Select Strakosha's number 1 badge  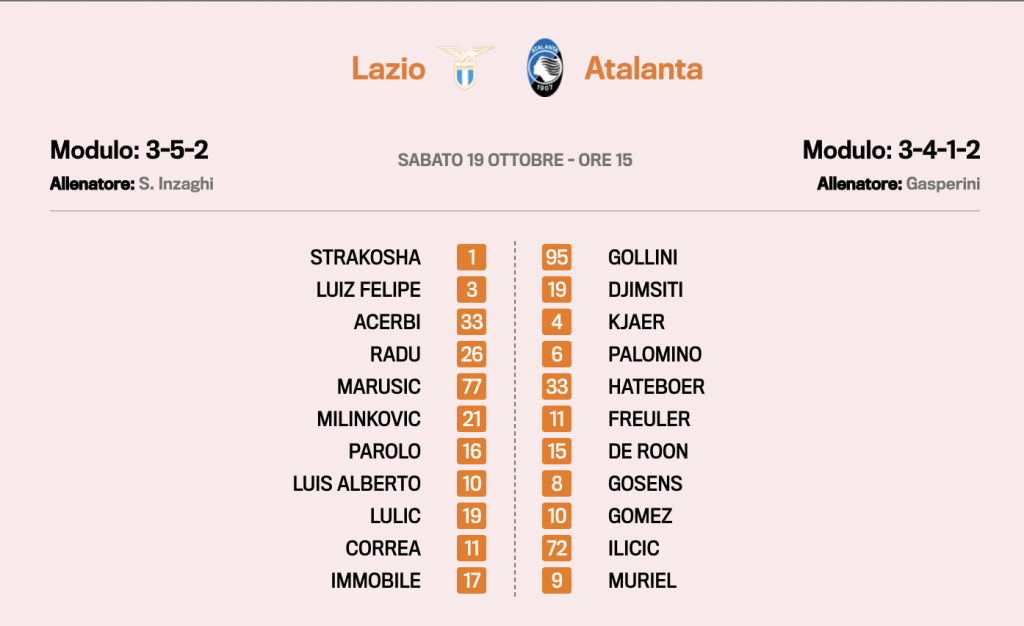coord(472,257)
